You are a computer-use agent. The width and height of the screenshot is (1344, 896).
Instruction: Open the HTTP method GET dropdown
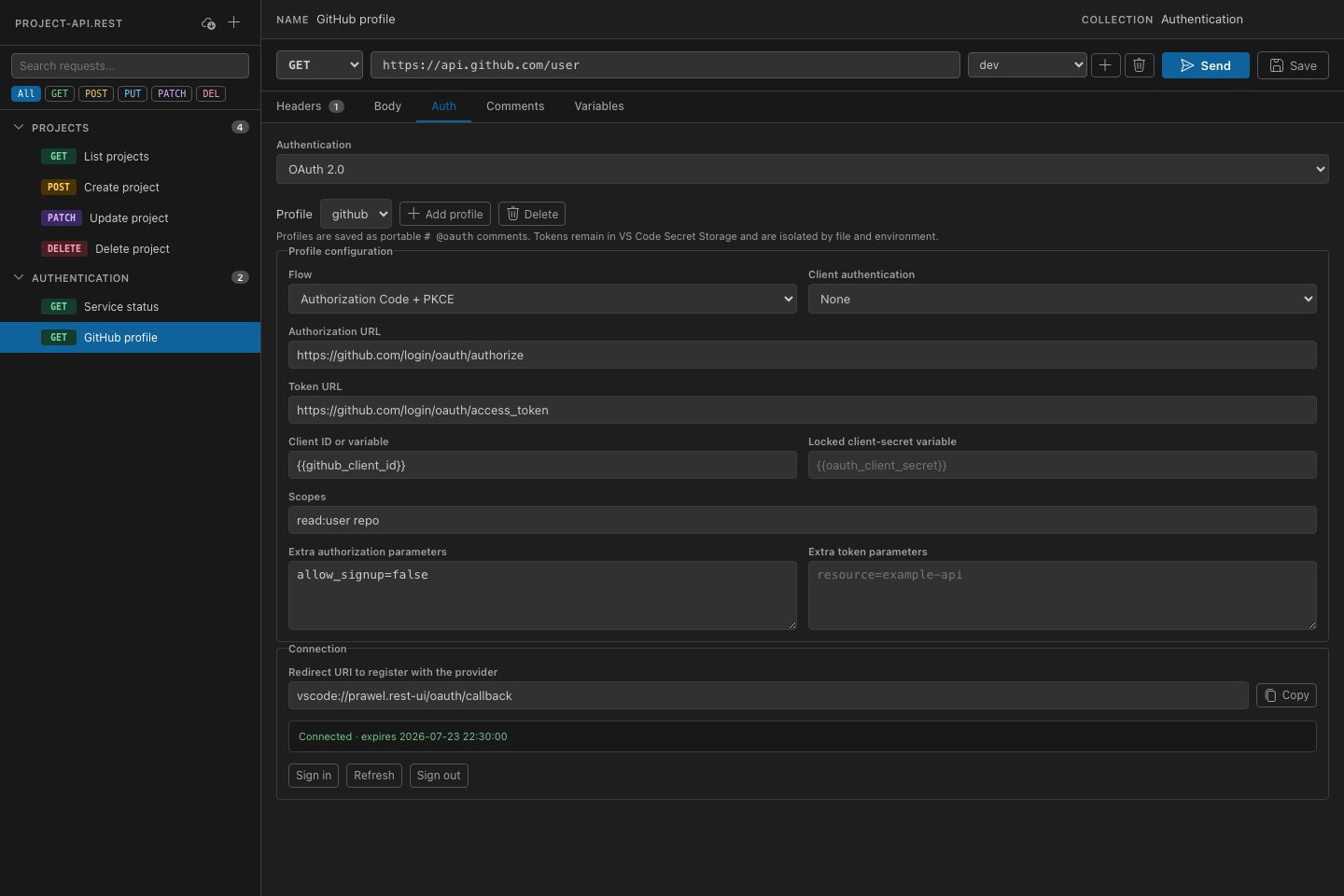click(319, 65)
